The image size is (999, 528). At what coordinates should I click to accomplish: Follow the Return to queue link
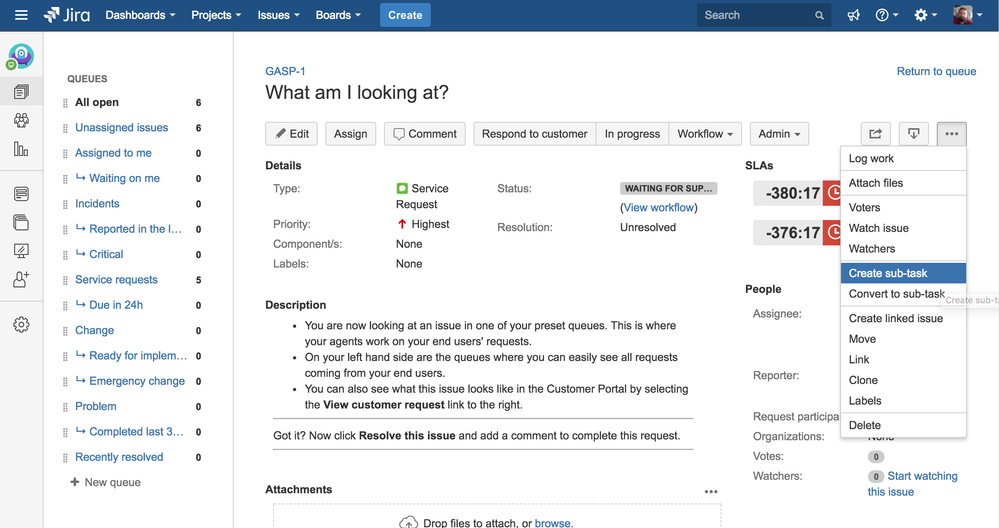[936, 71]
